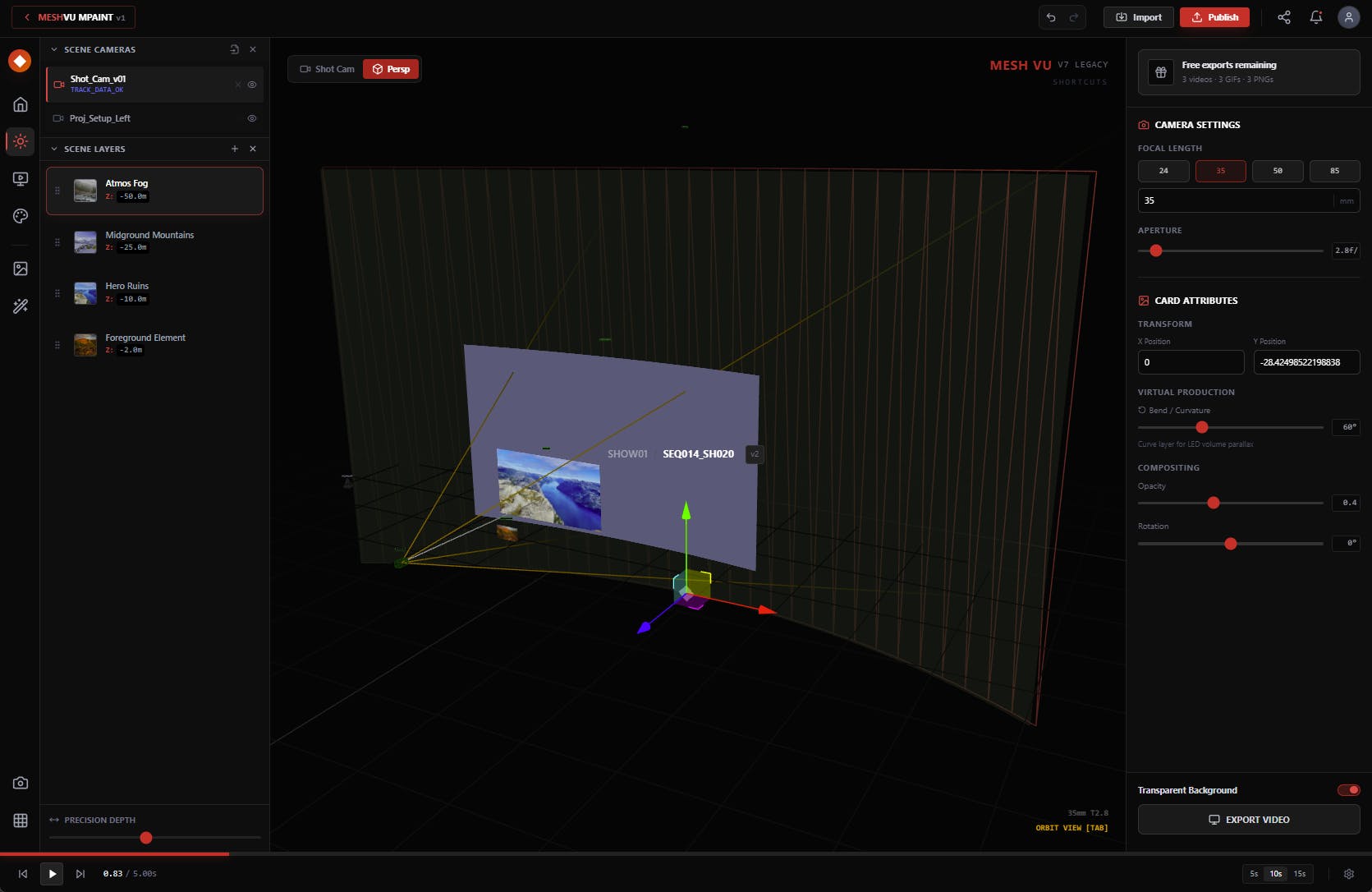Viewport: 1372px width, 892px height.
Task: Add a new scene layer with plus icon
Action: coord(235,149)
